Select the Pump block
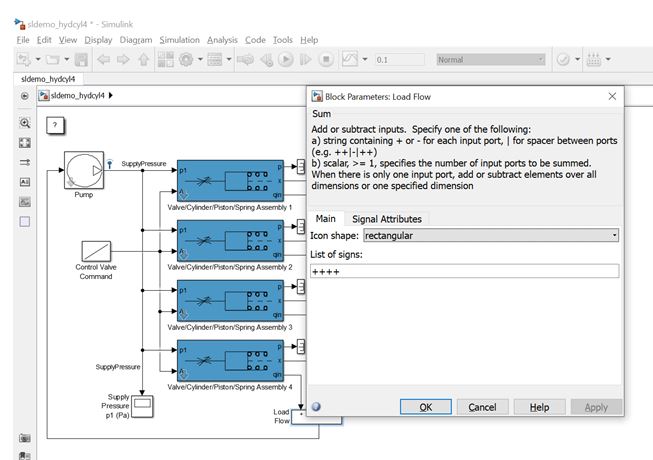 tap(84, 170)
